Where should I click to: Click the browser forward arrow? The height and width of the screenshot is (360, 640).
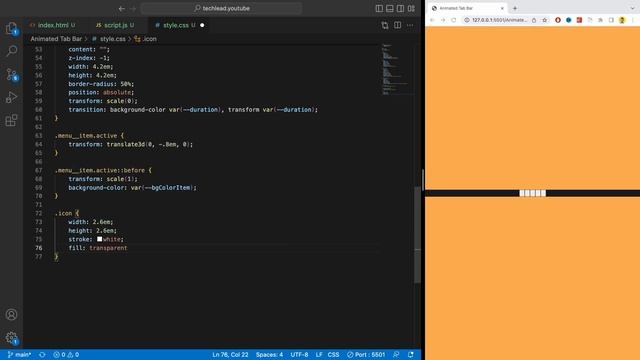(443, 20)
